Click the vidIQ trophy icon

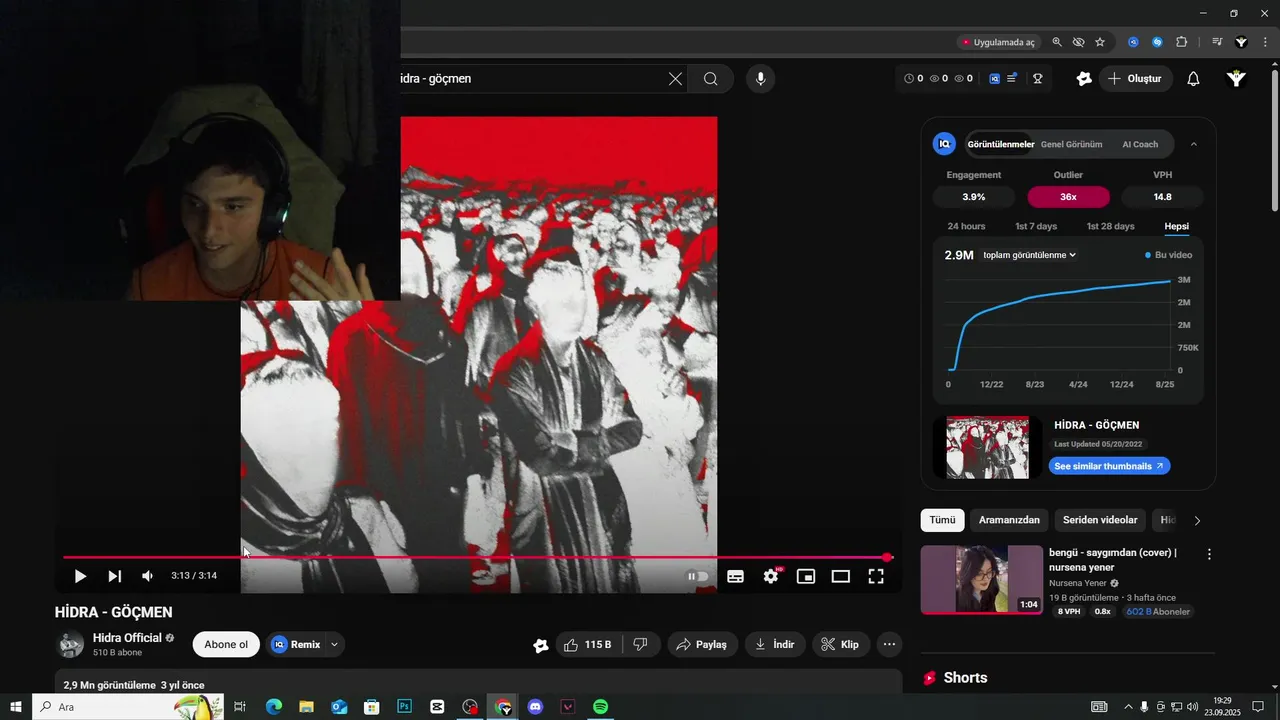[x=1038, y=78]
